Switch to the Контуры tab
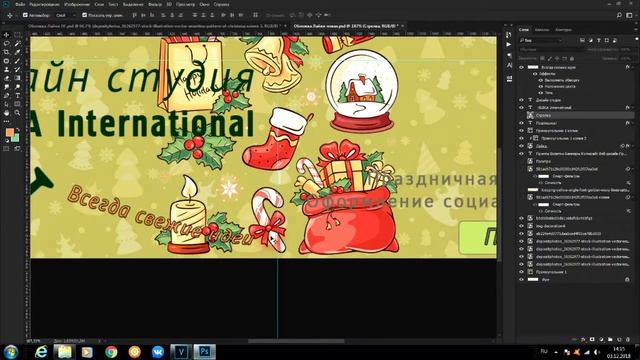The image size is (640, 360). (x=563, y=30)
